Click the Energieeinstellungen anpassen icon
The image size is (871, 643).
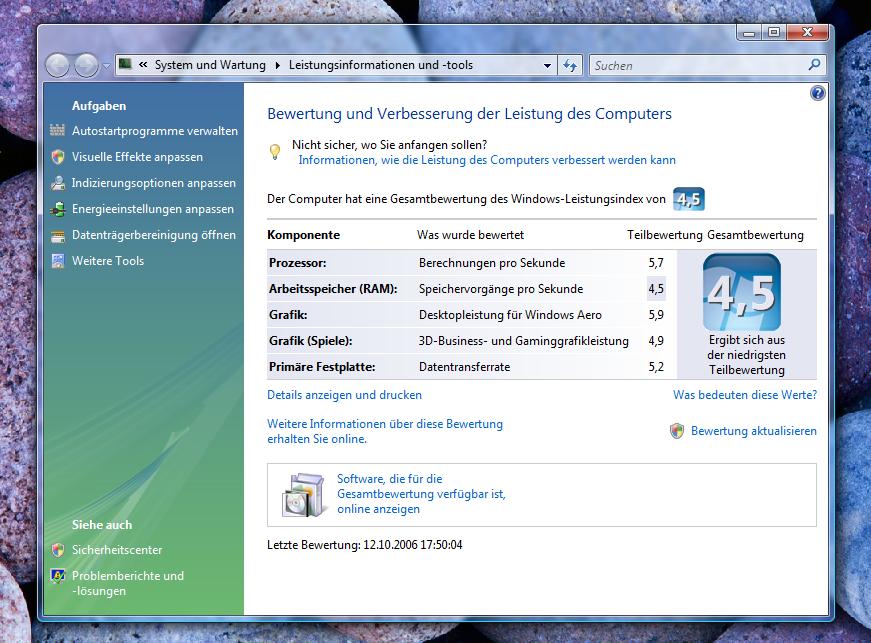point(57,209)
